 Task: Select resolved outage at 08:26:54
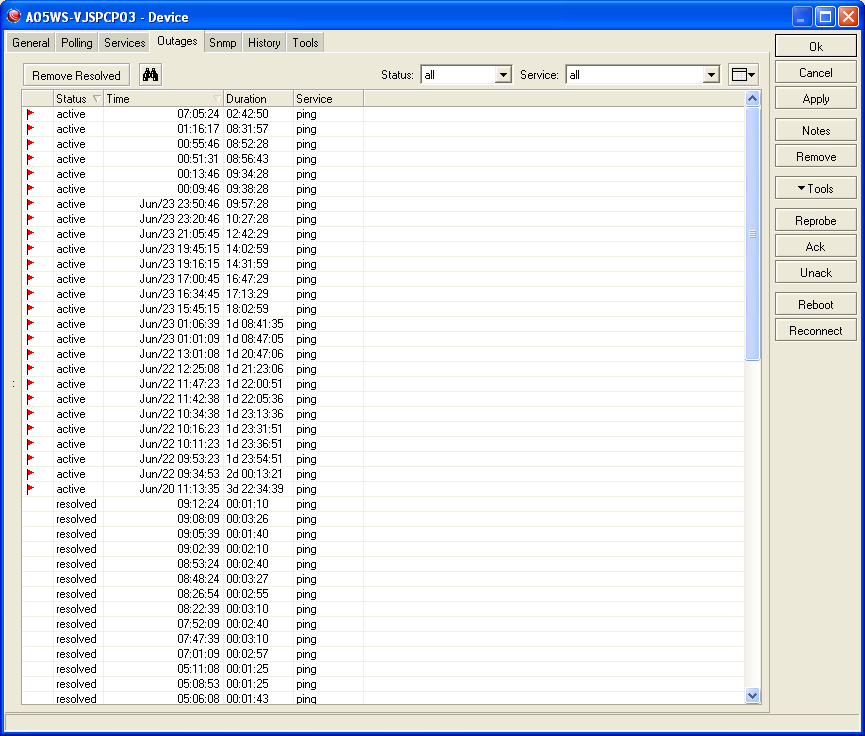[x=383, y=594]
